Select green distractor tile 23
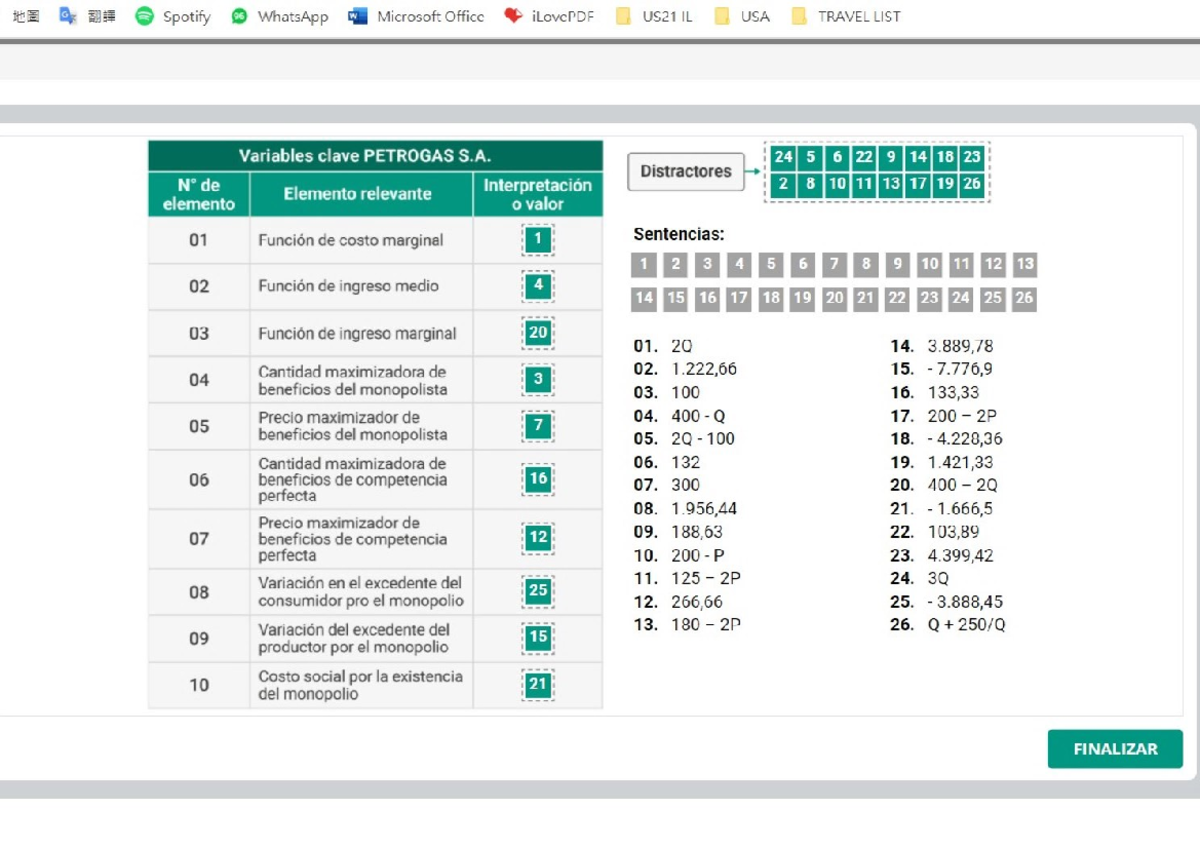 pyautogui.click(x=972, y=157)
